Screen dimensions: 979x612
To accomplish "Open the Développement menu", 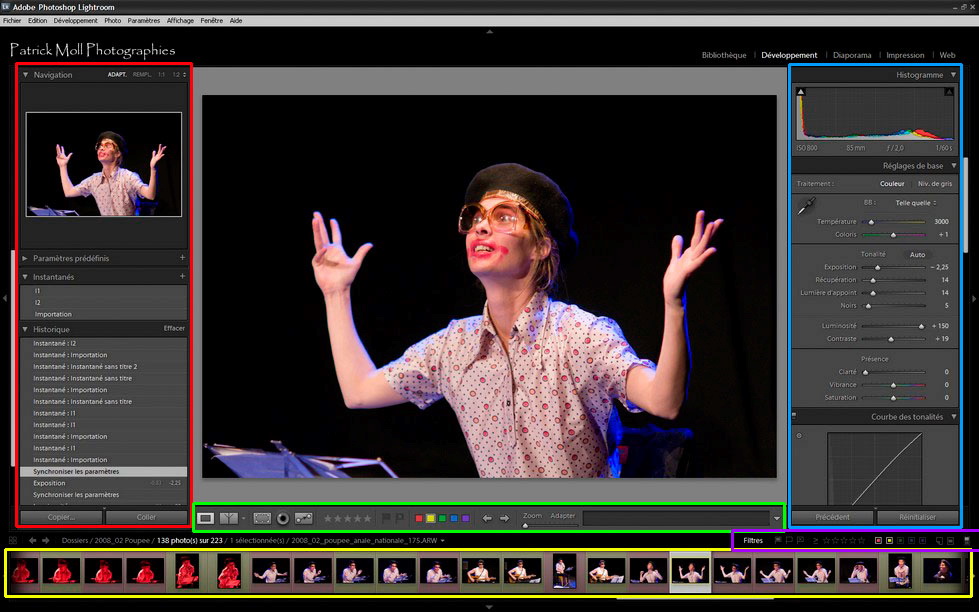I will 75,20.
